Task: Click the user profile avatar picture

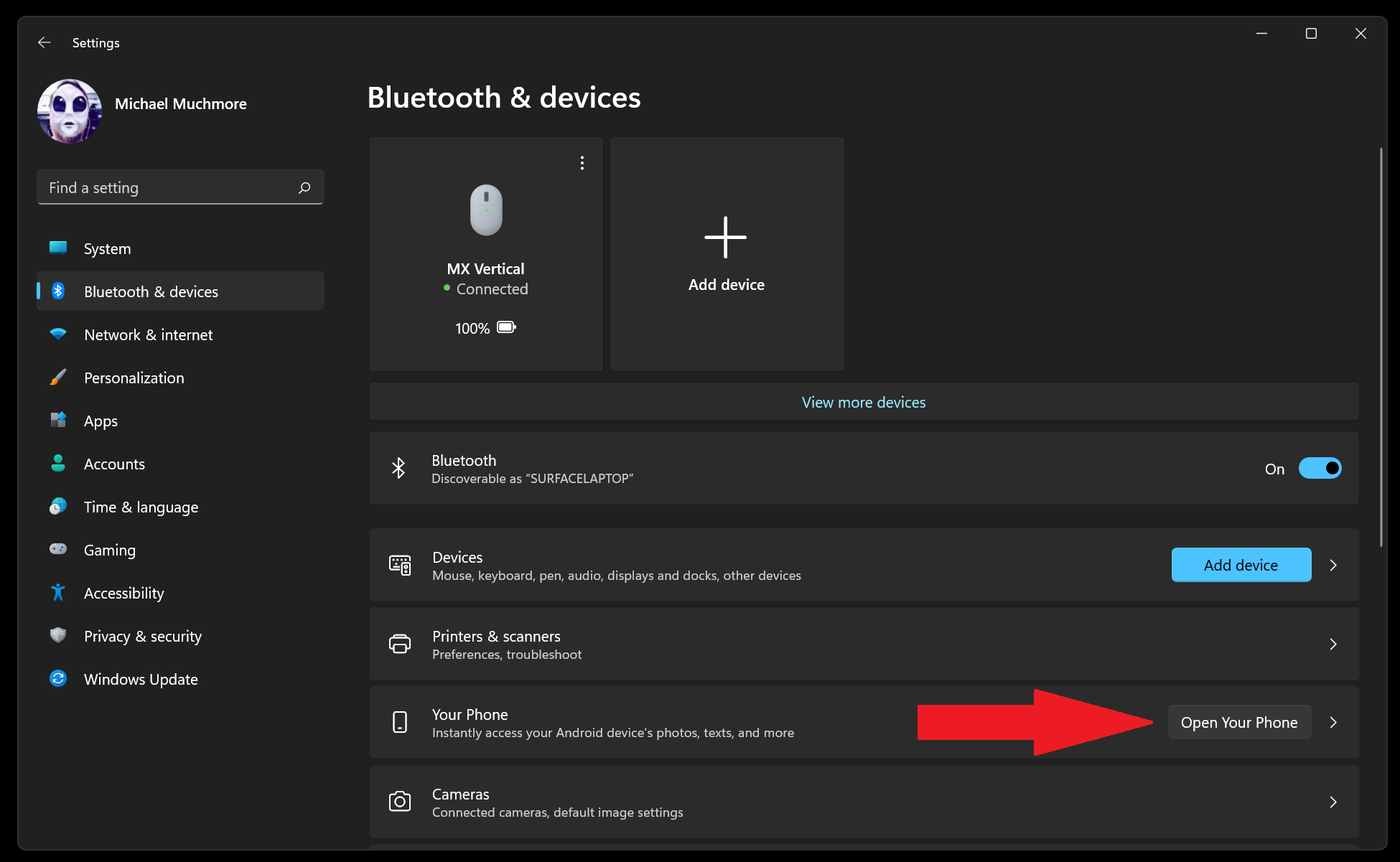Action: (70, 111)
